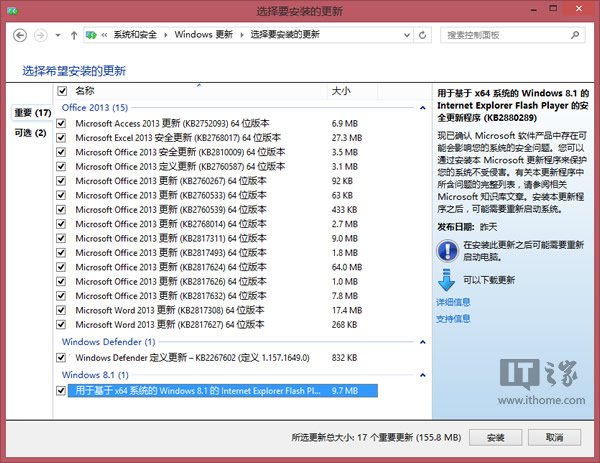Collapse the Office 2013 (15) group
Screen dimensions: 600x463
point(422,108)
